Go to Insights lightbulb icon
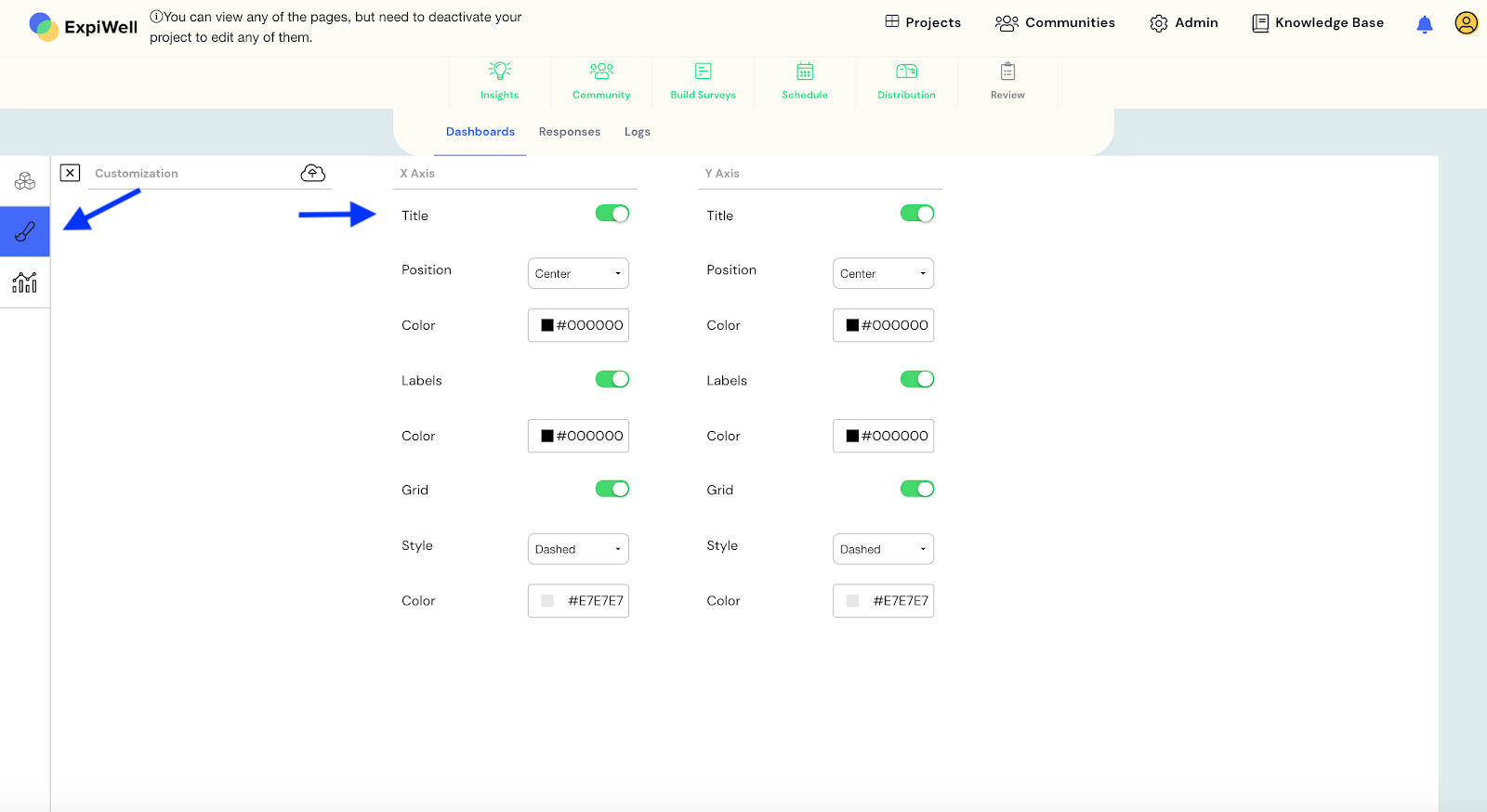Viewport: 1487px width, 812px height. 500,71
